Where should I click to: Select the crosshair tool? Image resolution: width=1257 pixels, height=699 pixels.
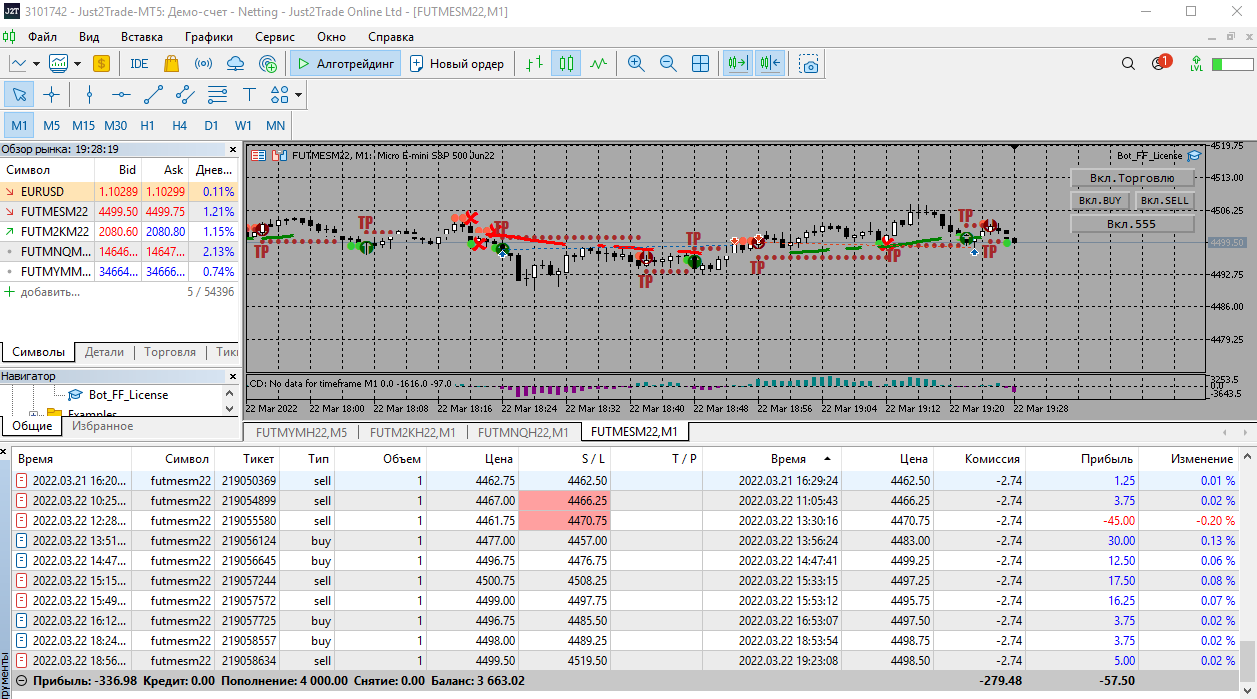click(x=51, y=95)
